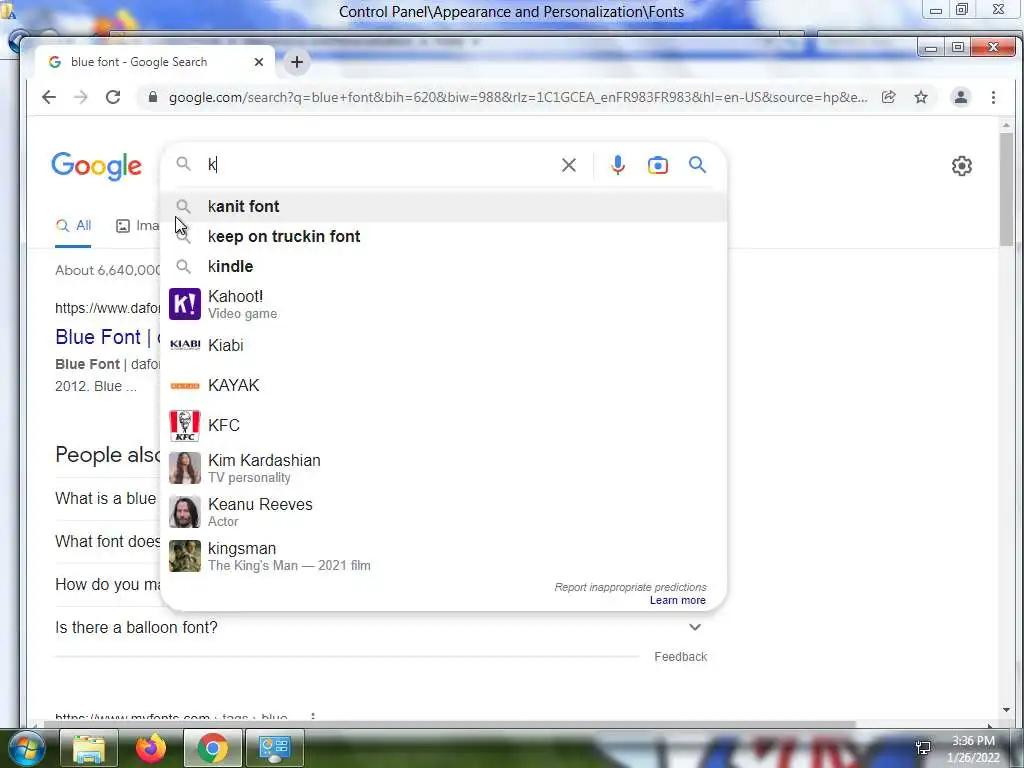
Task: Open the Chrome profile avatar
Action: point(961,97)
